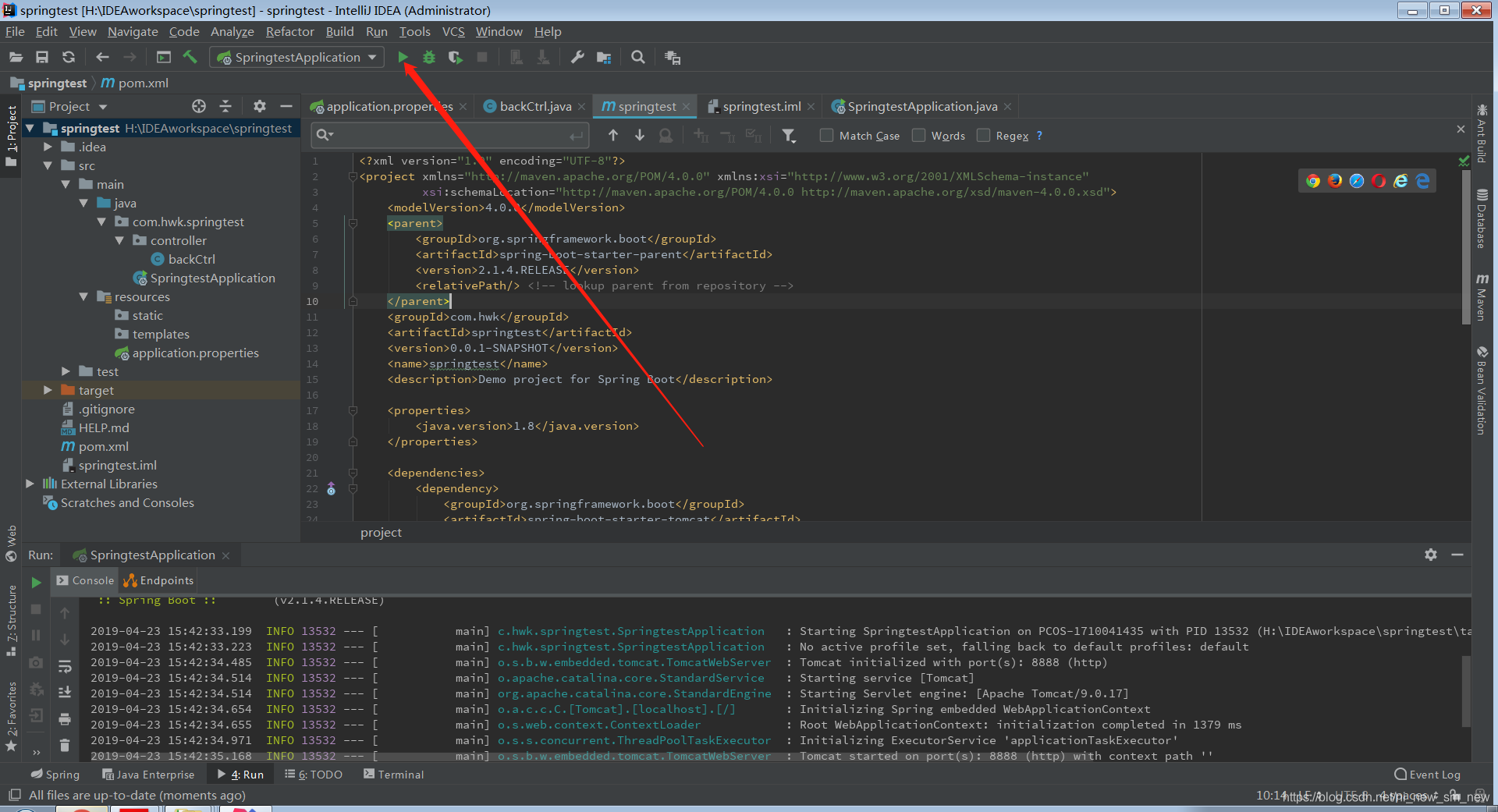Save all files with floppy disk icon

click(x=42, y=57)
